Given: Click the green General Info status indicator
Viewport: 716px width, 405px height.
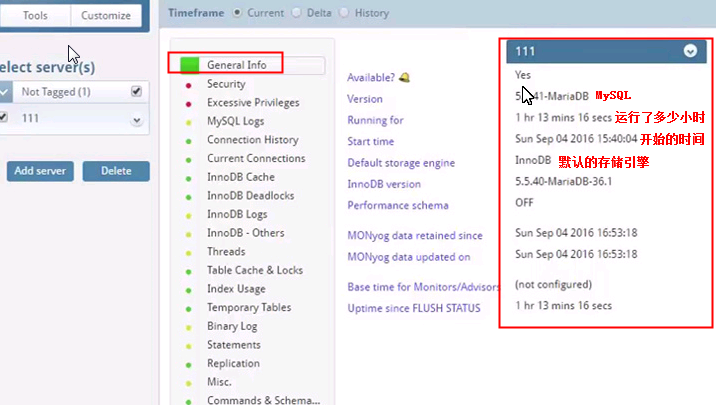Looking at the screenshot, I should [x=190, y=65].
